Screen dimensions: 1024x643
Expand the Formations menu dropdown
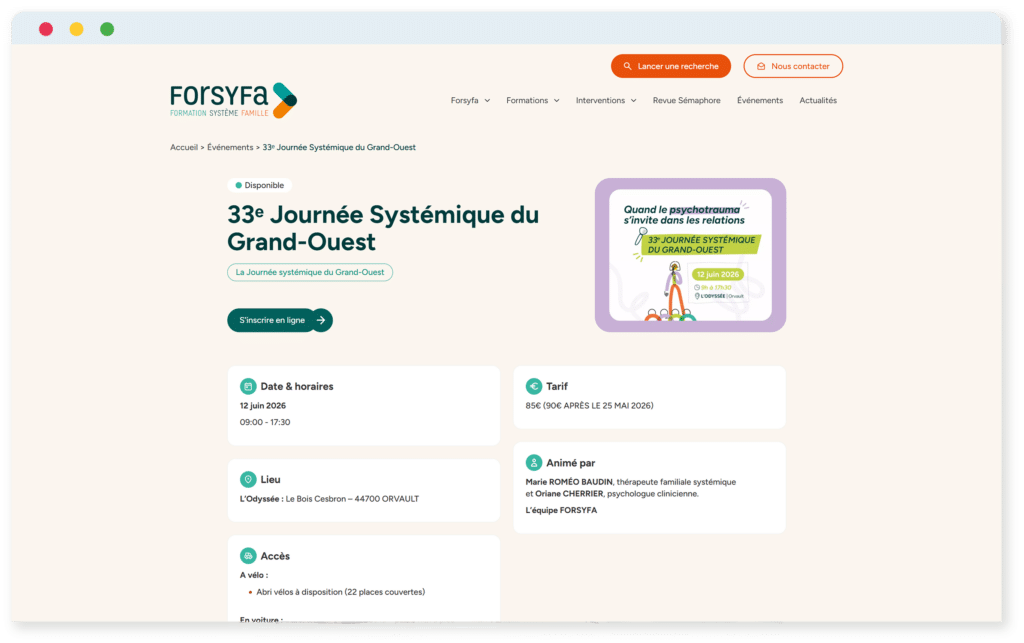tap(532, 101)
